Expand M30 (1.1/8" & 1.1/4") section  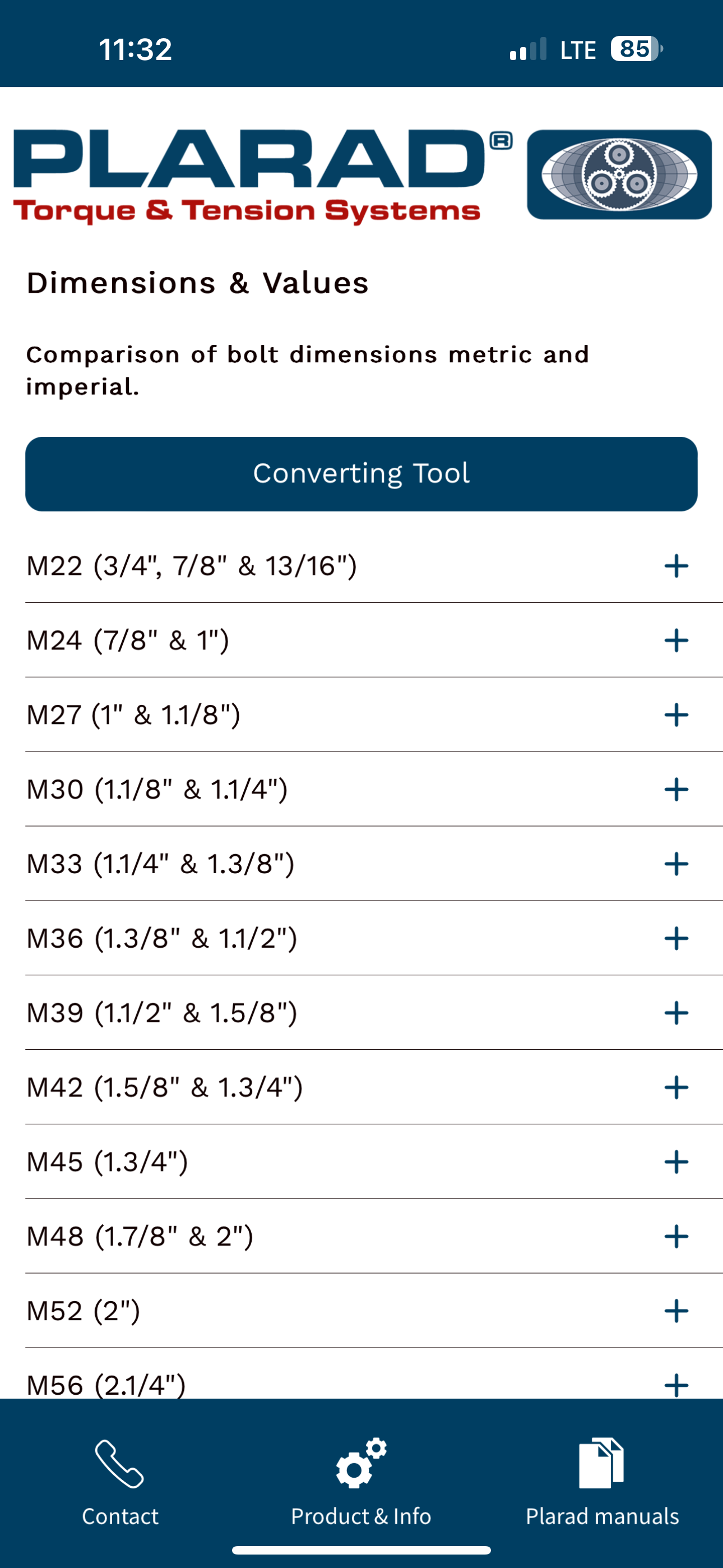point(374,790)
